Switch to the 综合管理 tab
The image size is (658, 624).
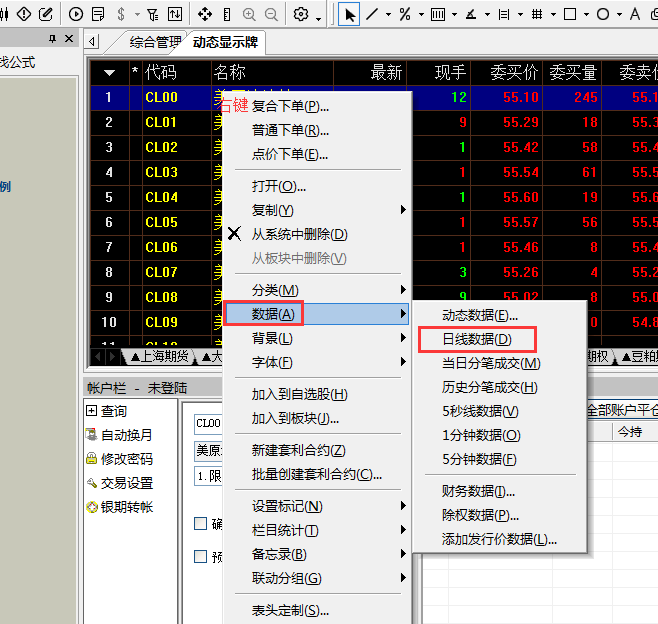point(156,43)
